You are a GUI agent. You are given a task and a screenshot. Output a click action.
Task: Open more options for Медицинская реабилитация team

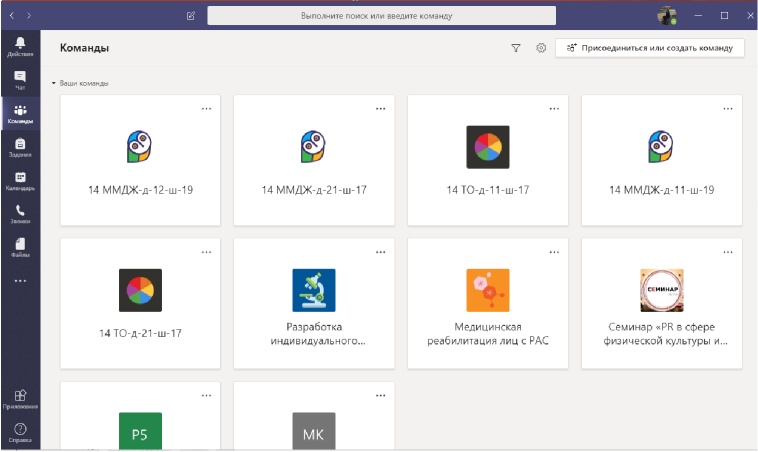pos(554,252)
